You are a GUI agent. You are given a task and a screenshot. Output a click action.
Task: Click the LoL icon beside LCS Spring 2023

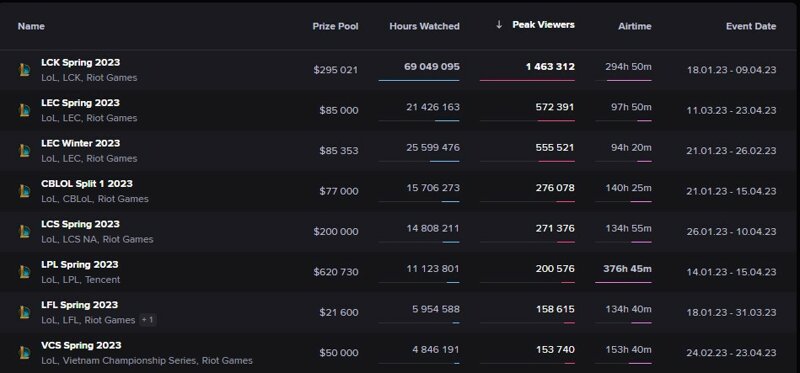[24, 231]
